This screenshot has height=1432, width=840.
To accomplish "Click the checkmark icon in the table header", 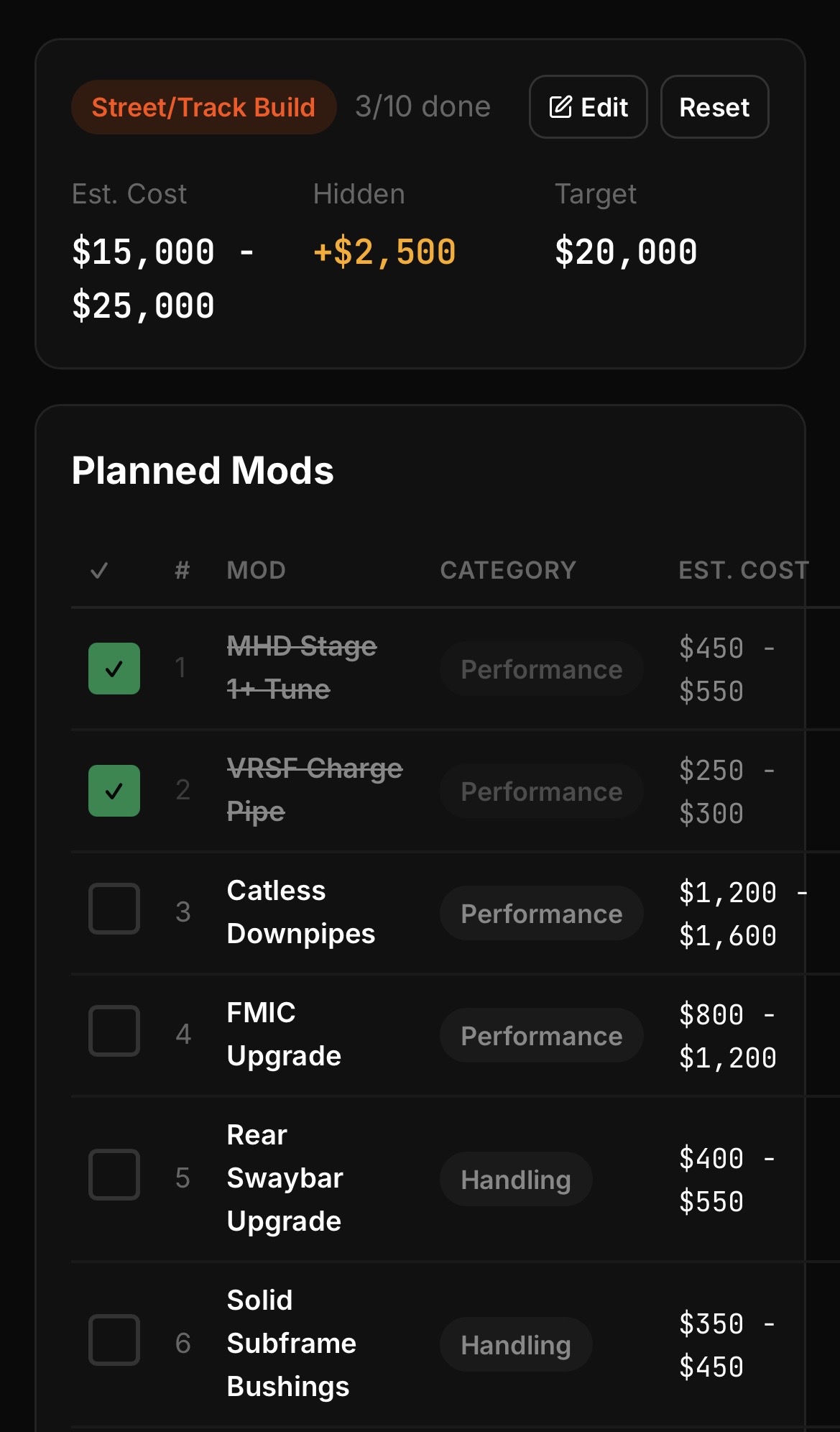I will click(101, 570).
